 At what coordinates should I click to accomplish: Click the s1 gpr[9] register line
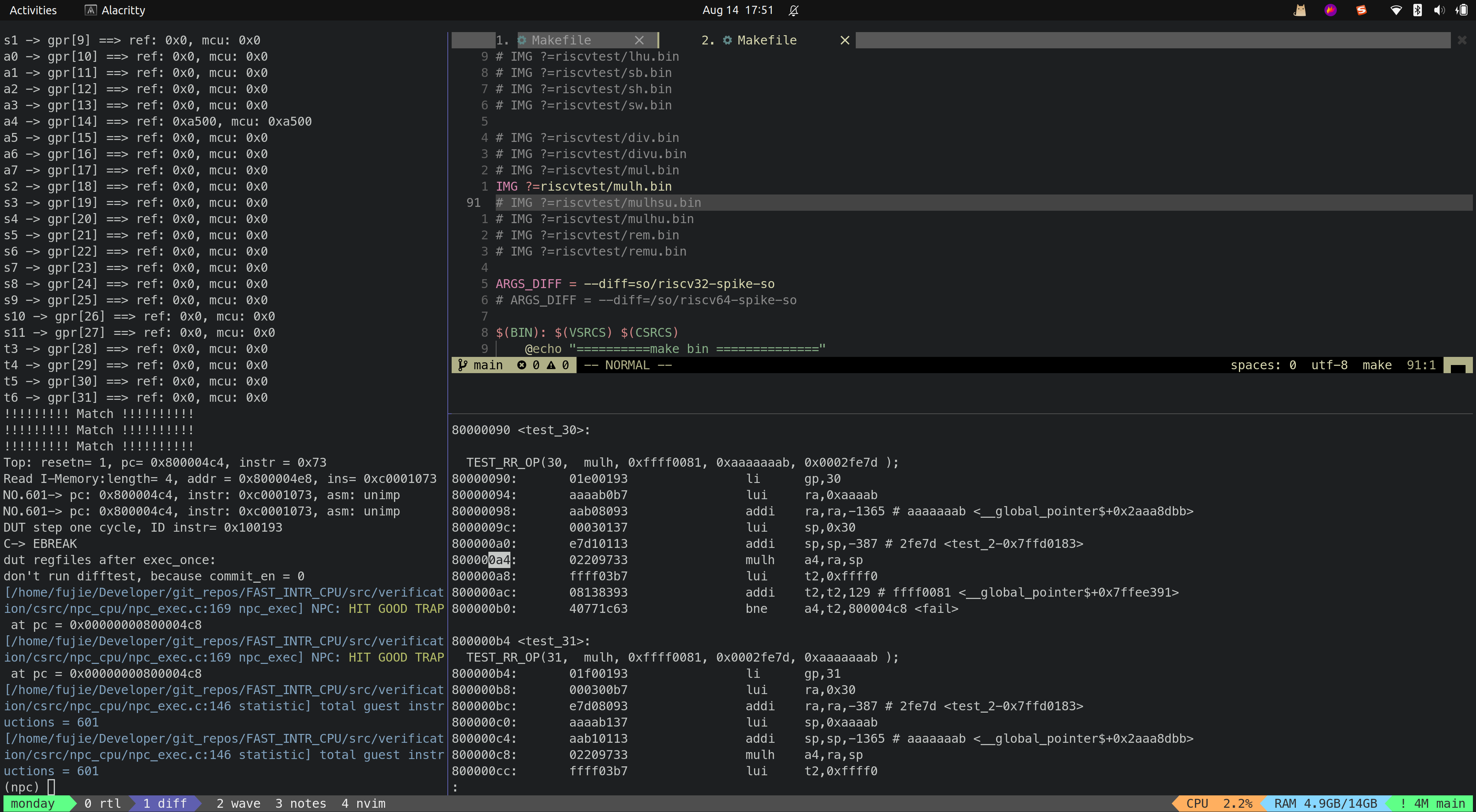[132, 40]
